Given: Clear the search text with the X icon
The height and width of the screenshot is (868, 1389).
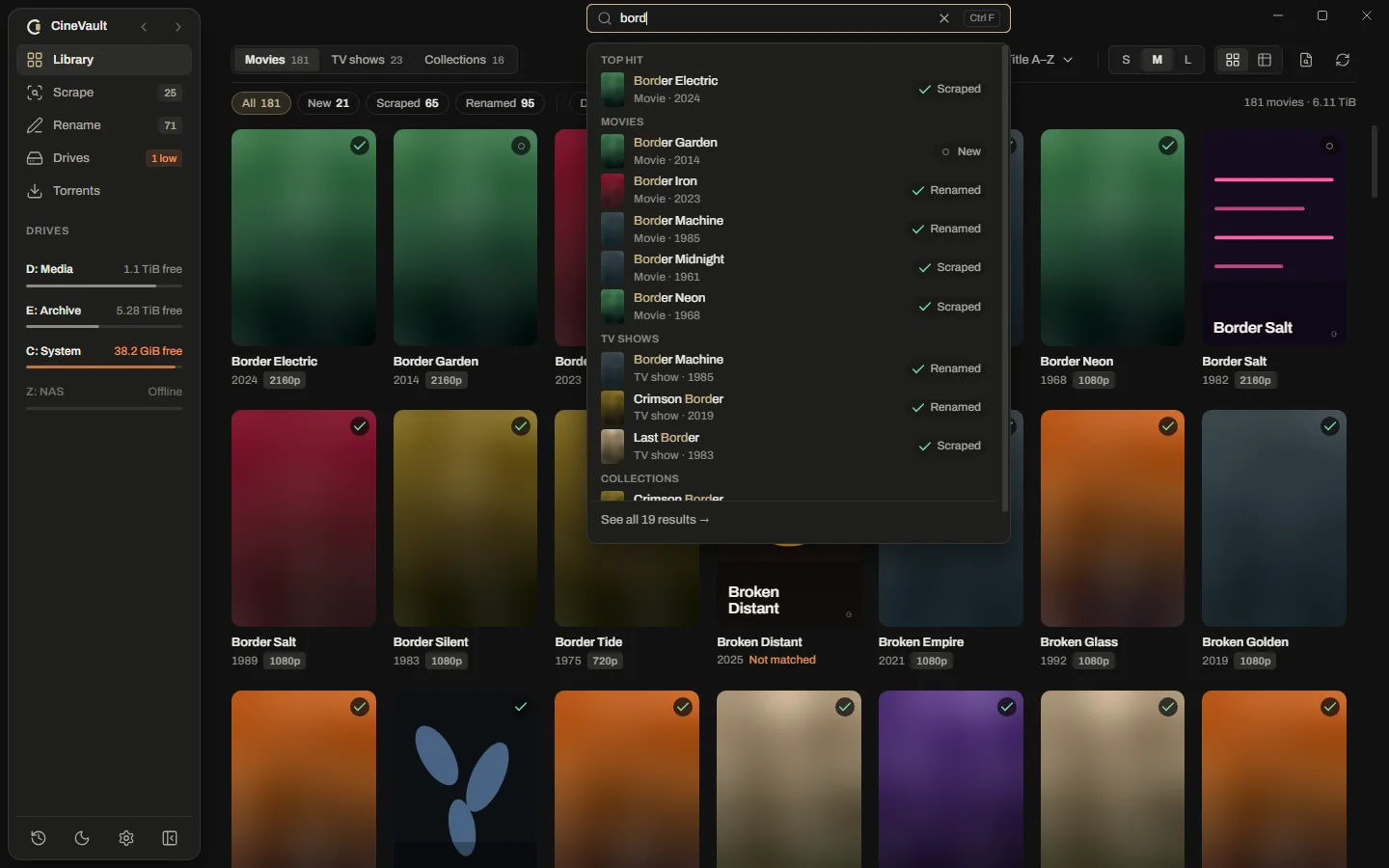Looking at the screenshot, I should coord(944,18).
